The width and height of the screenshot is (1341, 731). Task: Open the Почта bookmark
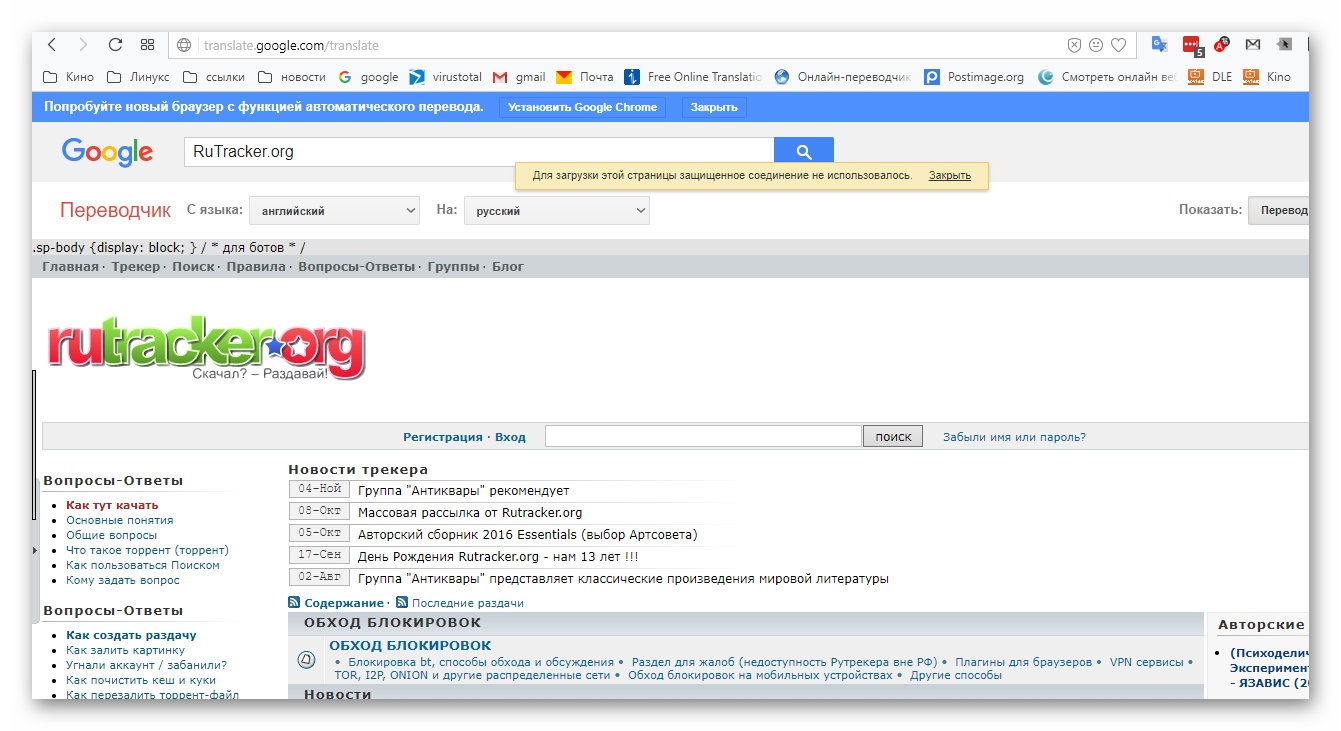585,77
